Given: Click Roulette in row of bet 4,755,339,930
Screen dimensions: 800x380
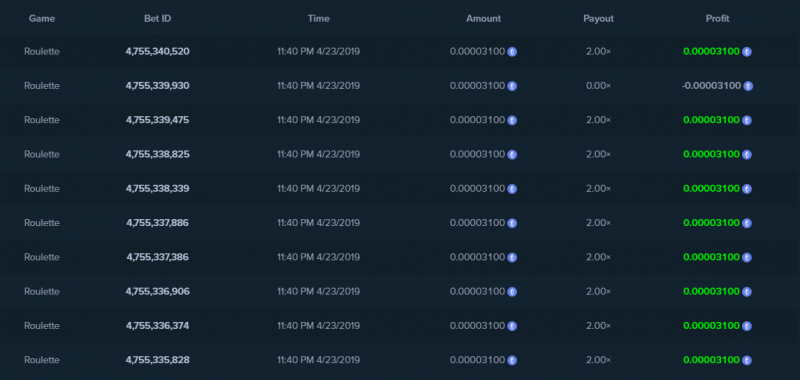Looking at the screenshot, I should click(x=42, y=85).
